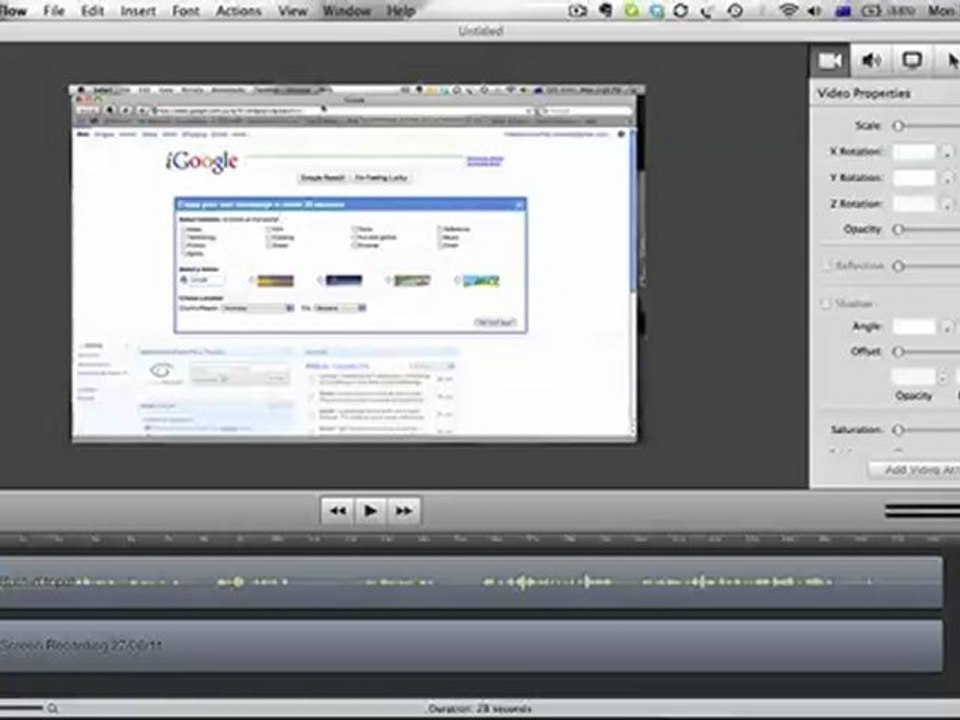The height and width of the screenshot is (720, 960).
Task: Click the field above the shadow Opacity label
Action: point(914,377)
